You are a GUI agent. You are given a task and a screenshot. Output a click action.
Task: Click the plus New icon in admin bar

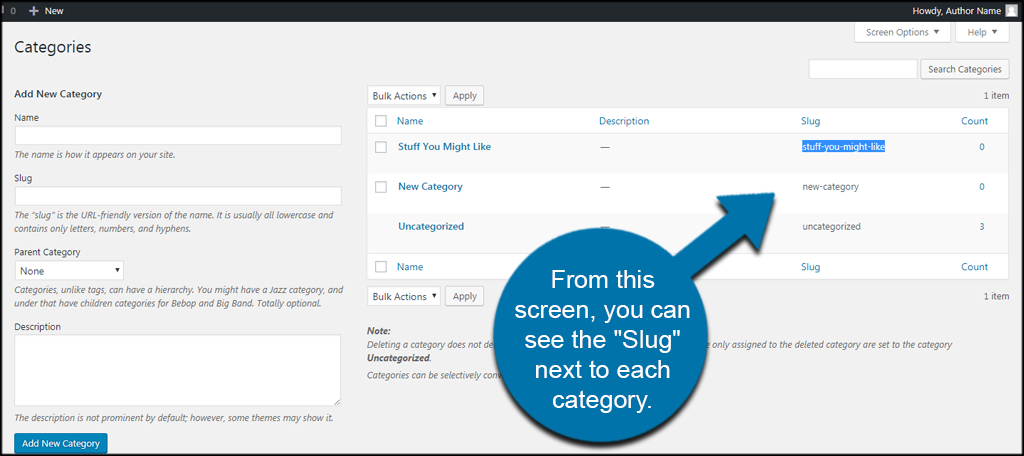(x=35, y=9)
